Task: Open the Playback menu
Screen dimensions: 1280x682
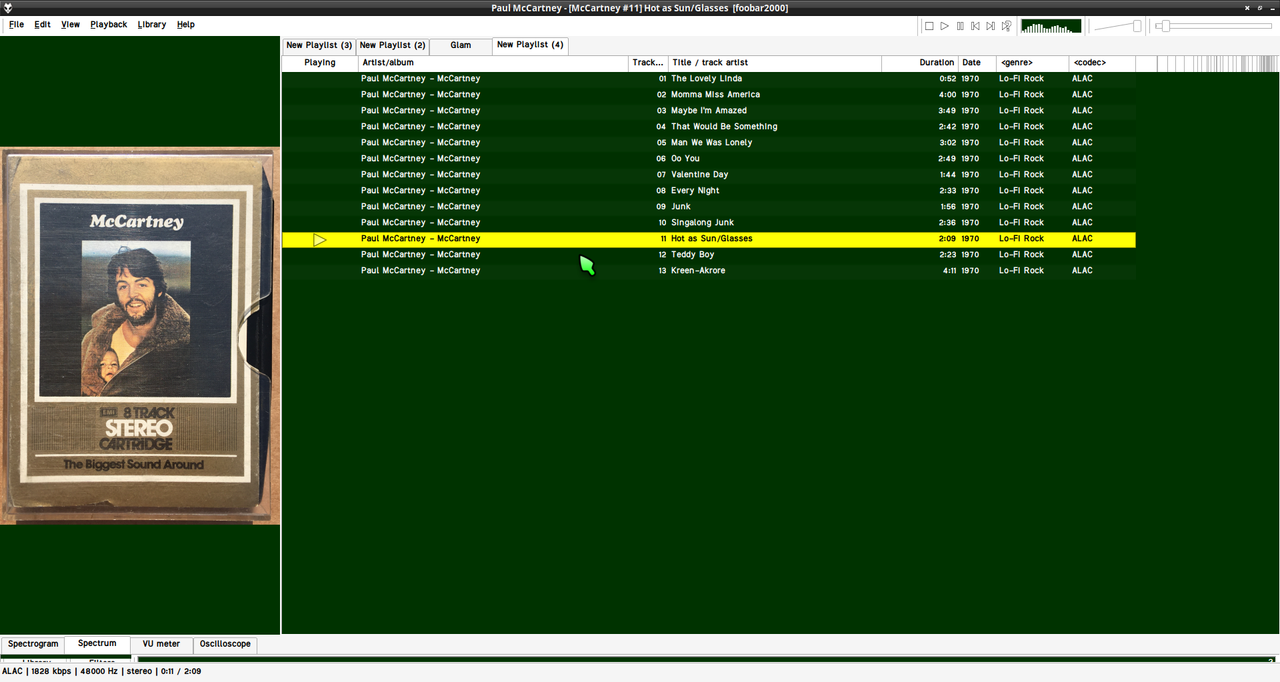Action: pos(109,24)
